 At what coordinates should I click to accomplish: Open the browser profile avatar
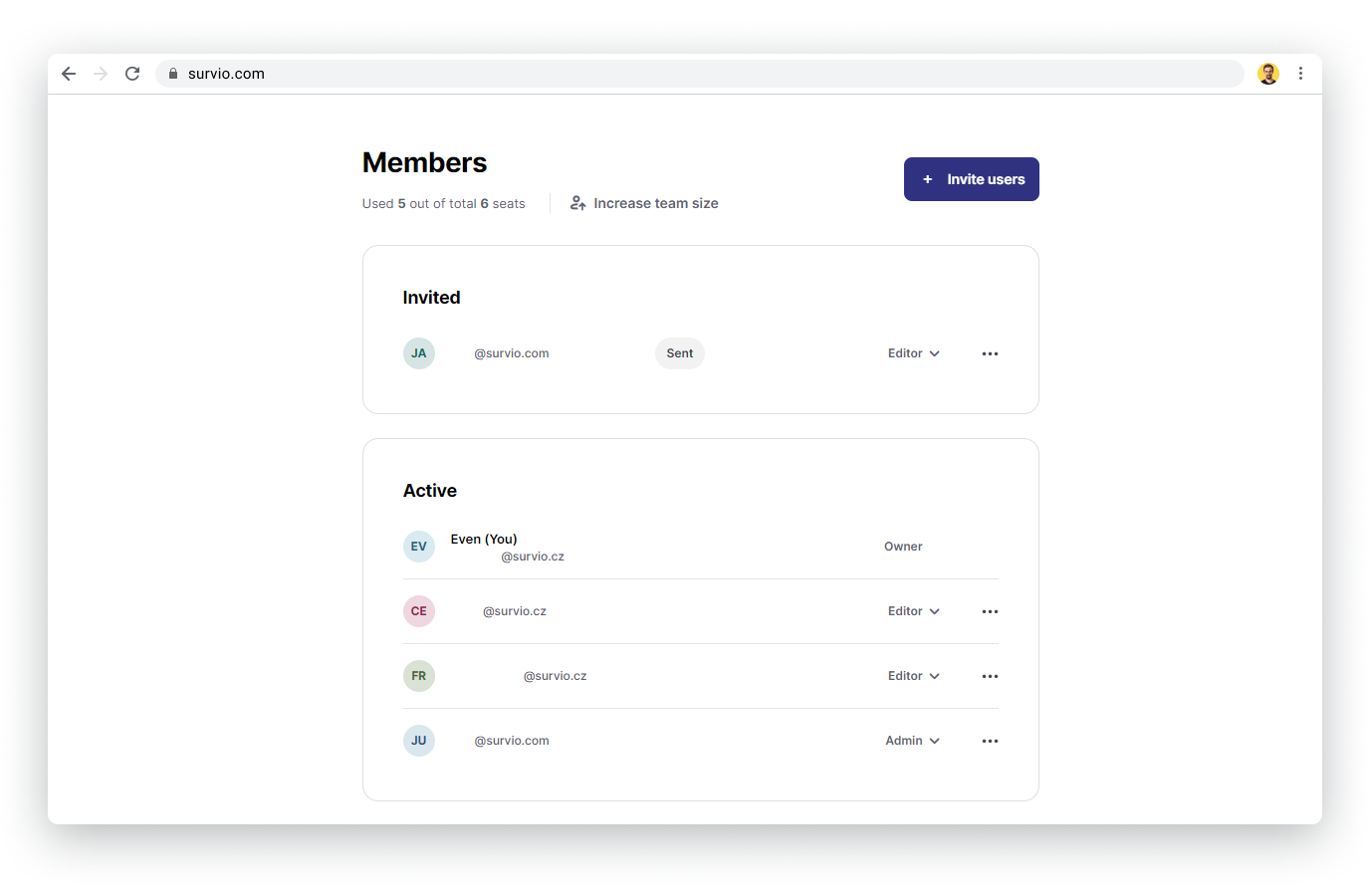[1268, 74]
